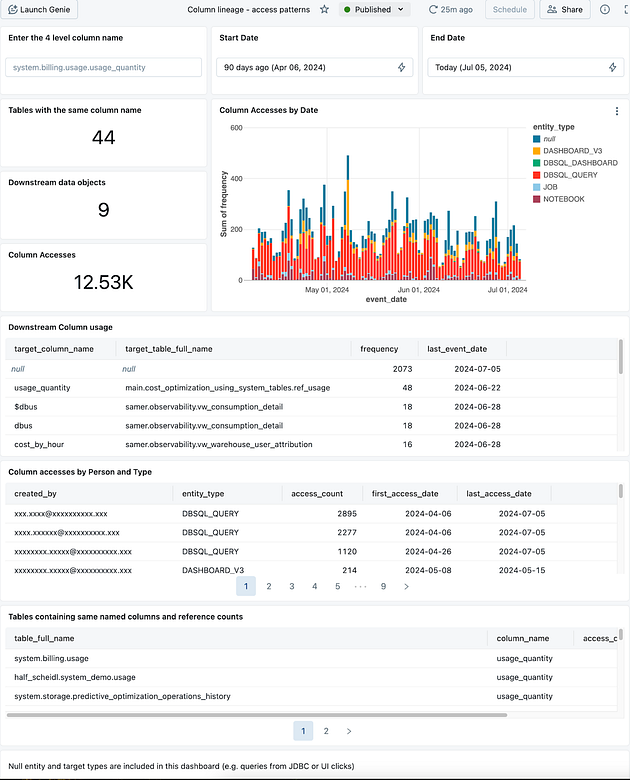Click the refresh icon beside 25m ago
This screenshot has width=630, height=780.
pyautogui.click(x=433, y=9)
